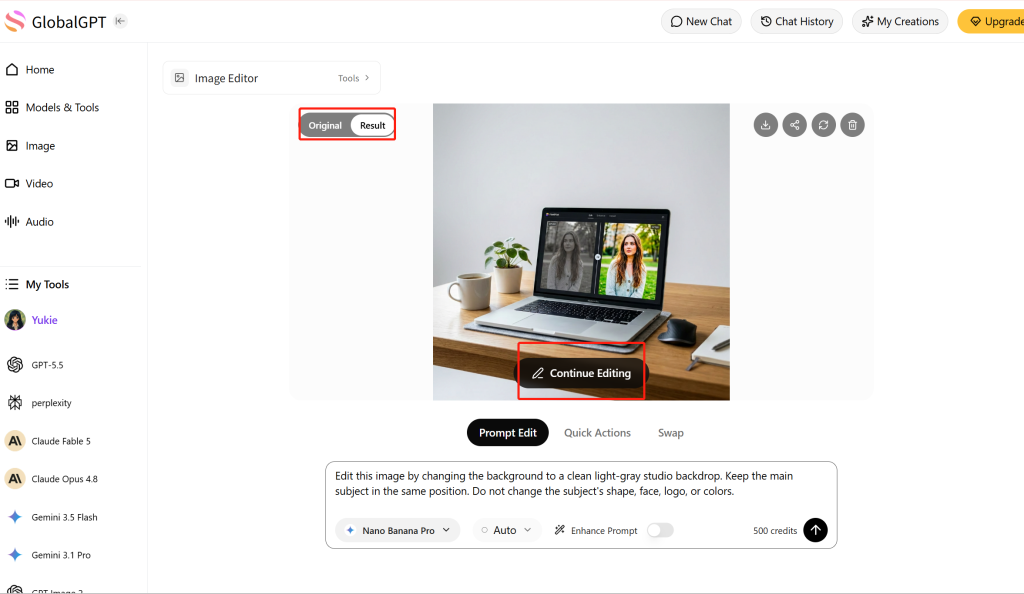Switch preview to Result
Image resolution: width=1024 pixels, height=594 pixels.
pyautogui.click(x=373, y=125)
